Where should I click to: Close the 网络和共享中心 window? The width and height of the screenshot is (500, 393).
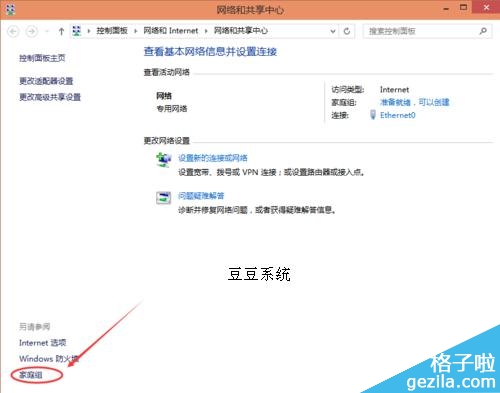[x=486, y=7]
